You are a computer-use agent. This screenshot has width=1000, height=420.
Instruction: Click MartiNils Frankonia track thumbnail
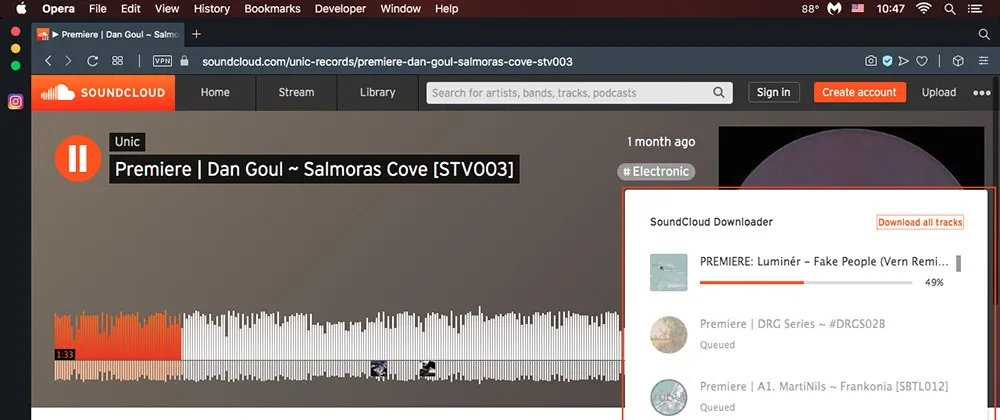(x=668, y=397)
